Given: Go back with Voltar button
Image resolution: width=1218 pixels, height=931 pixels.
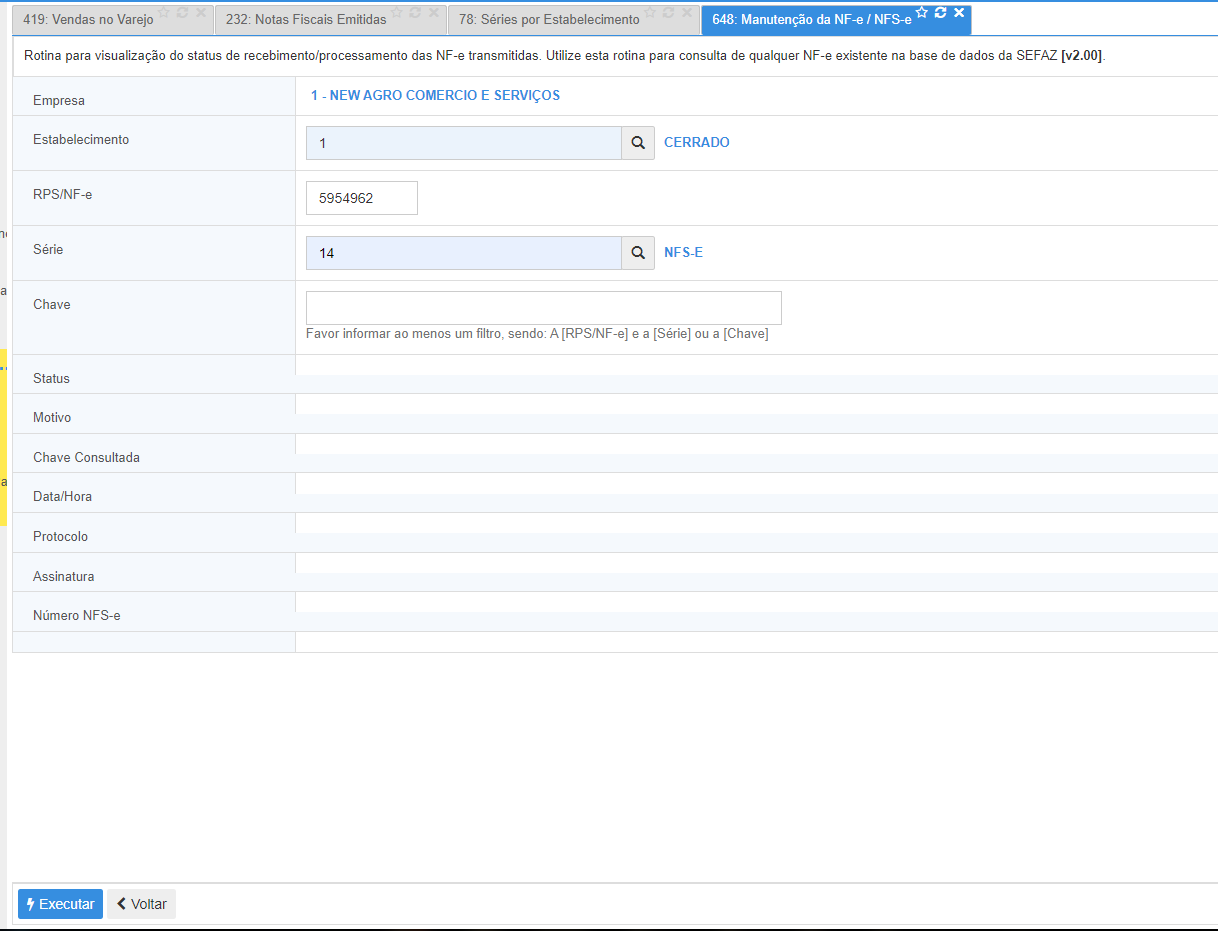Looking at the screenshot, I should (141, 904).
